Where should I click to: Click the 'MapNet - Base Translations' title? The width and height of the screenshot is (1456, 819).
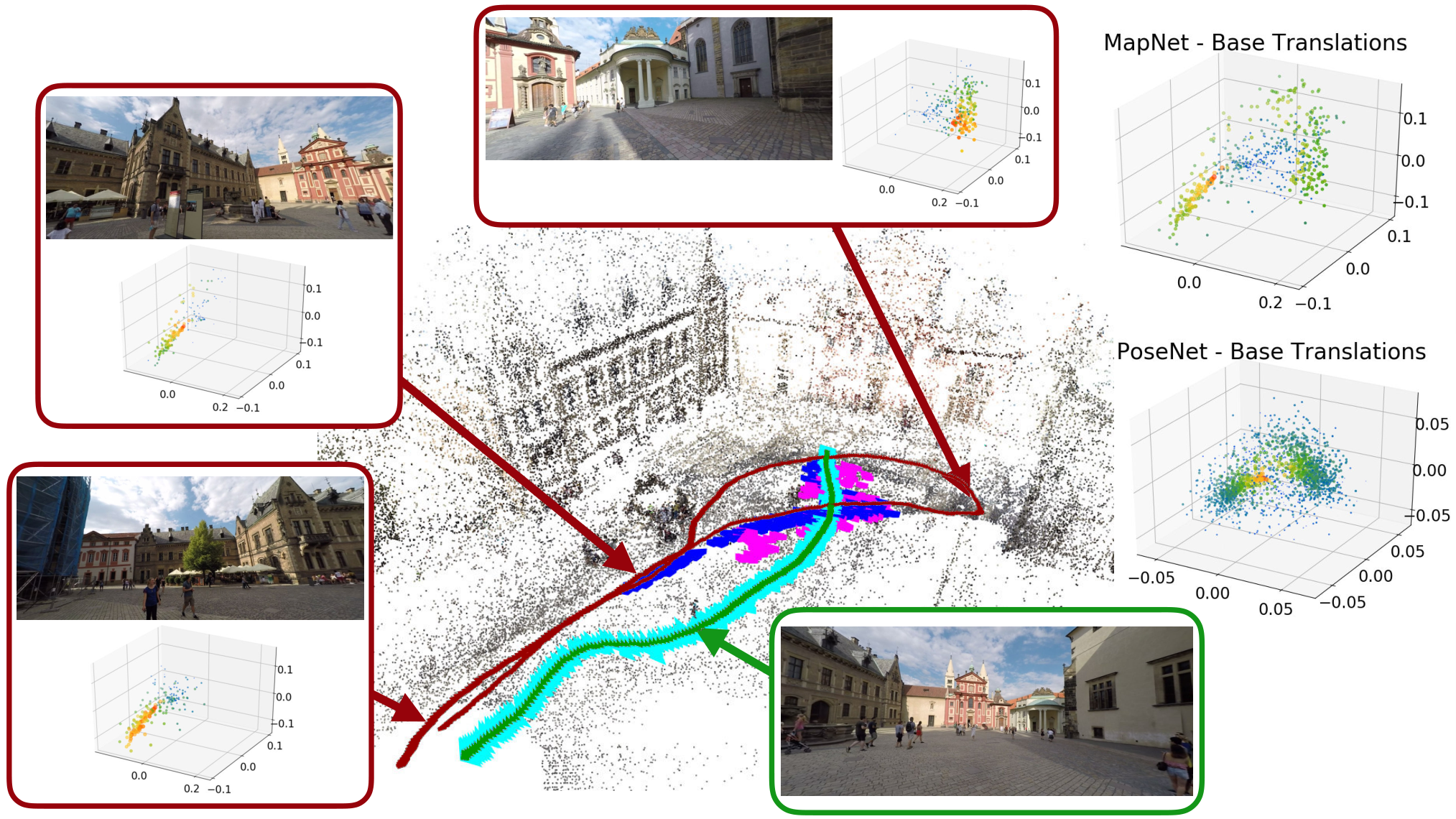[x=1255, y=43]
